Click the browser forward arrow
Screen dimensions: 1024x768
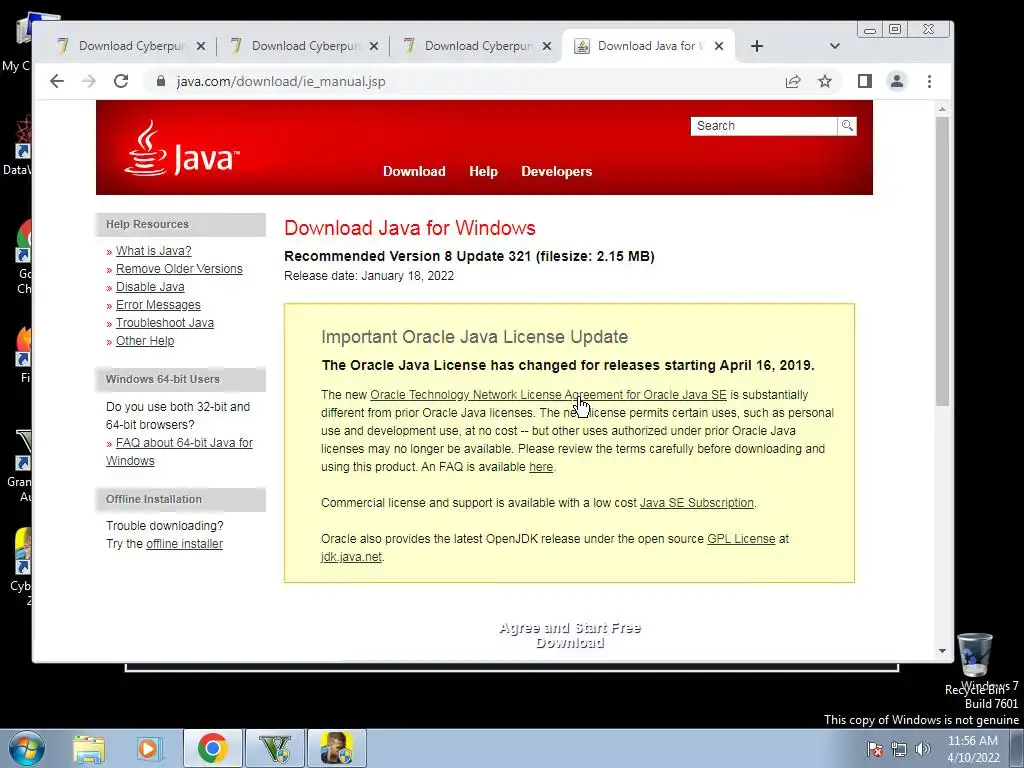click(x=89, y=82)
